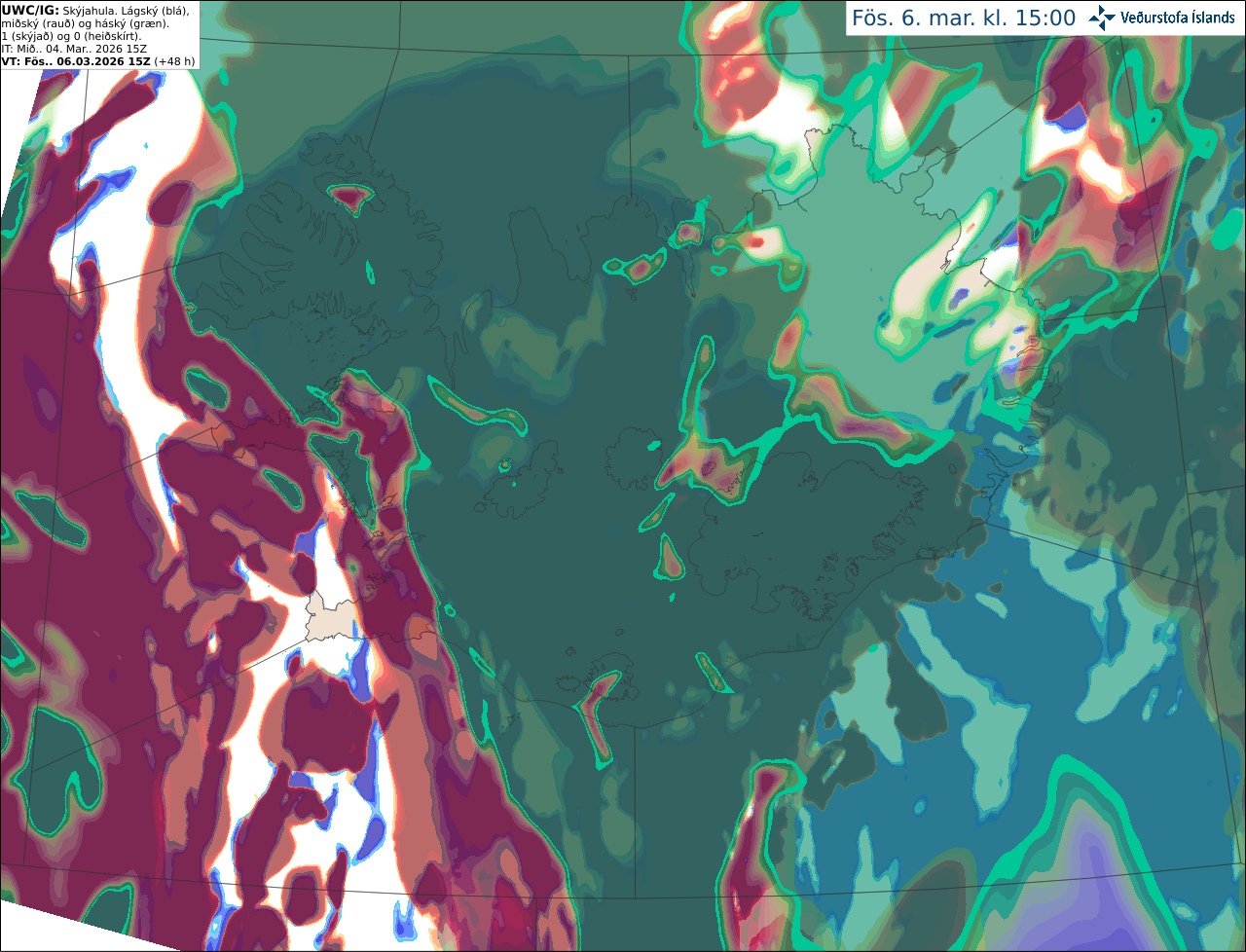
Task: Click the 'UWC/IG:' legend heading
Action: coord(29,10)
